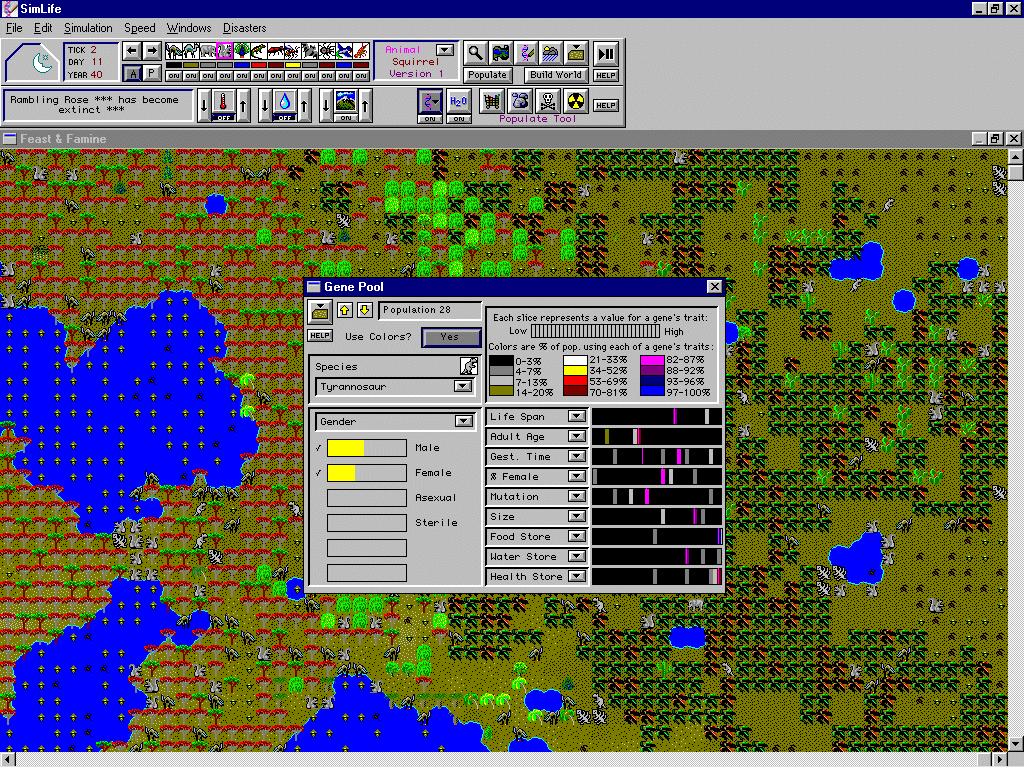Toggle the checkmark next to Female

click(318, 473)
